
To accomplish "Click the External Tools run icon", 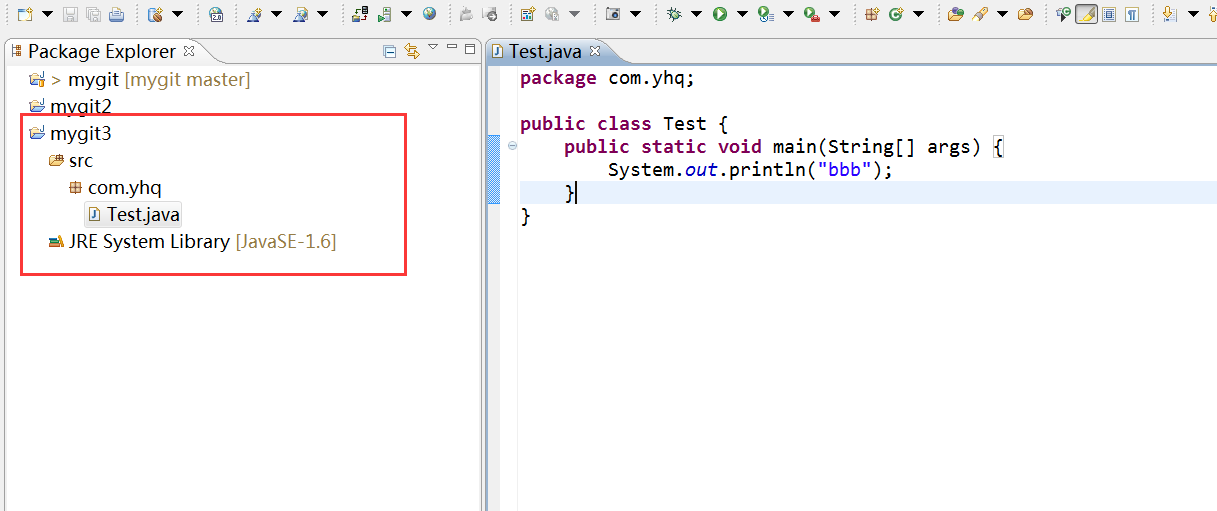I will (812, 14).
